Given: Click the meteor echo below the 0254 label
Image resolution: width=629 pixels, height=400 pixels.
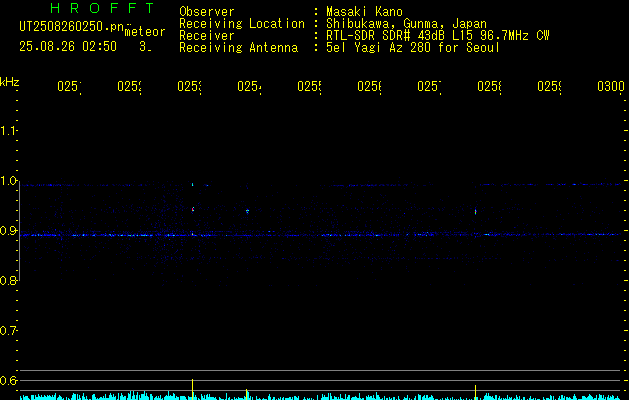Looking at the screenshot, I should tap(247, 211).
